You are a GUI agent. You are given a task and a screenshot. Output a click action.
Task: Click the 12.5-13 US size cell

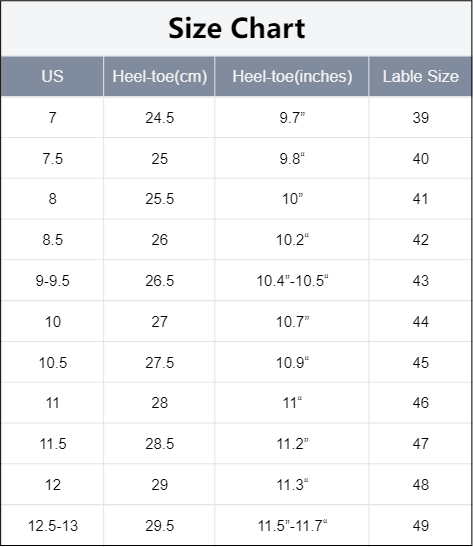pyautogui.click(x=52, y=525)
